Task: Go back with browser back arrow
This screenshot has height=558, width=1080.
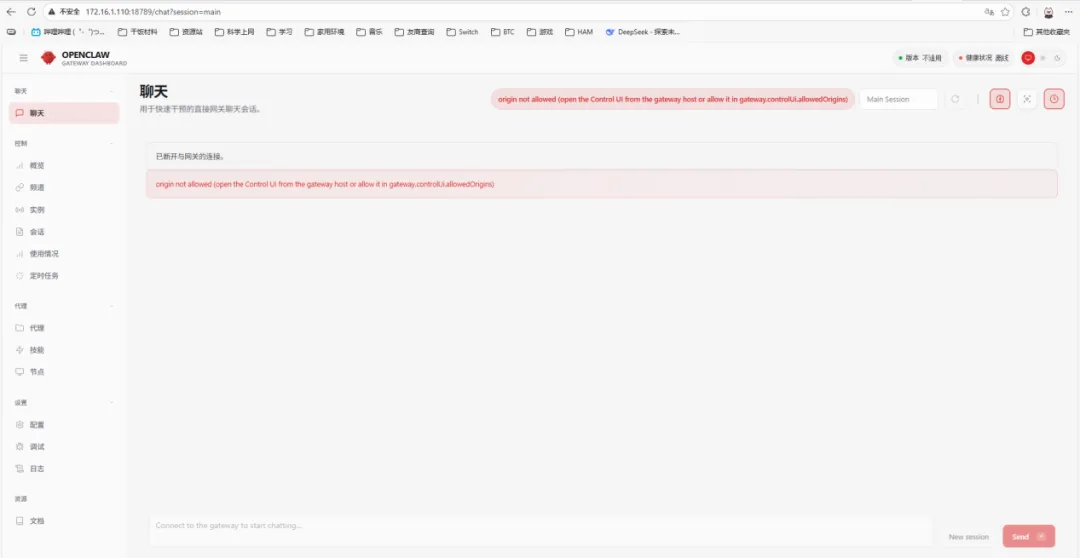Action: pos(11,12)
